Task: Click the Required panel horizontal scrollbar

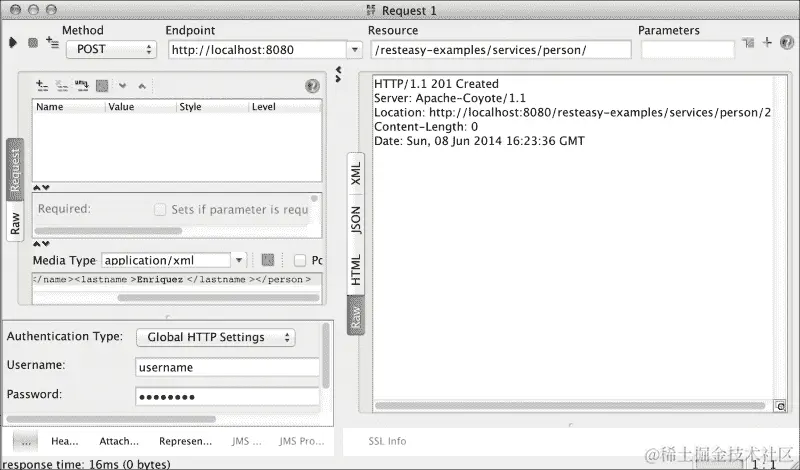Action: click(x=108, y=231)
